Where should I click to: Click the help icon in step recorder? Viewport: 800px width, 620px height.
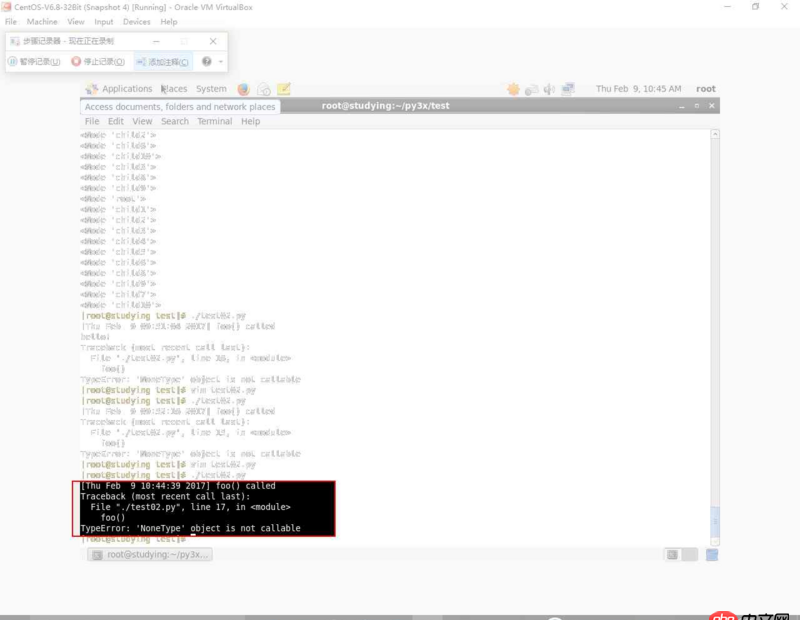click(x=207, y=62)
